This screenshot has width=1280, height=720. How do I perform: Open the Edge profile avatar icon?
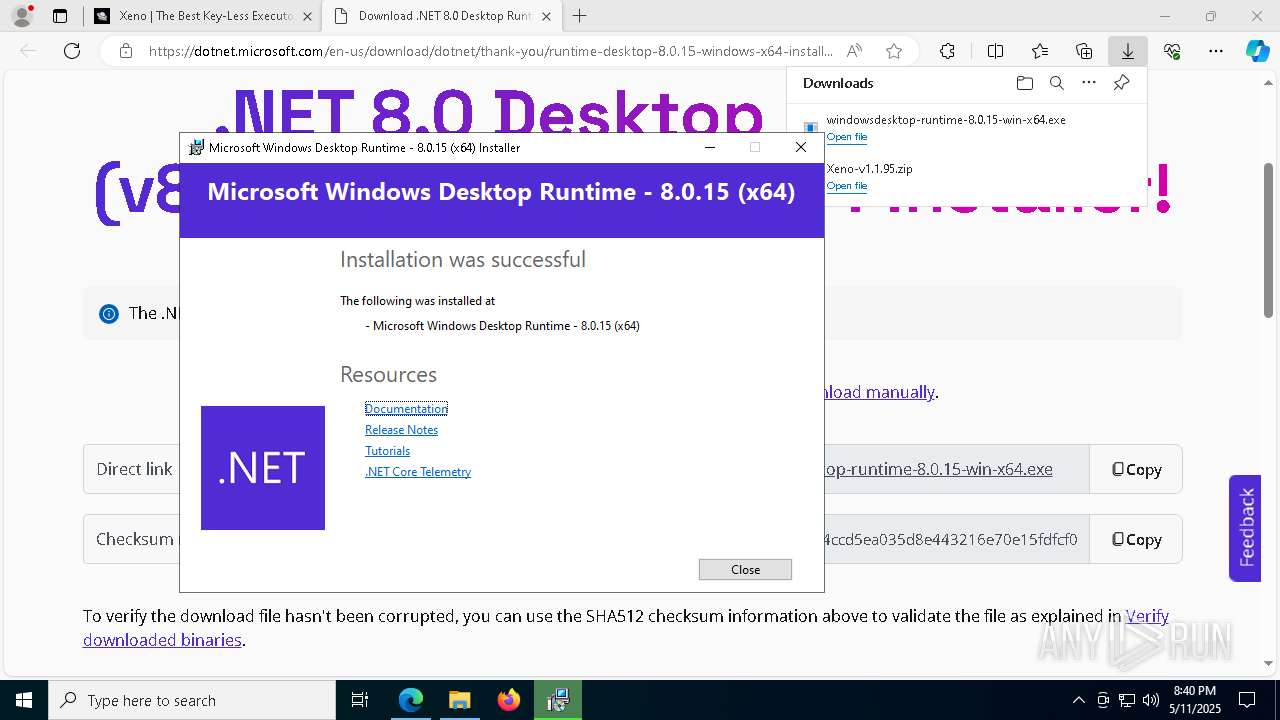[x=22, y=16]
